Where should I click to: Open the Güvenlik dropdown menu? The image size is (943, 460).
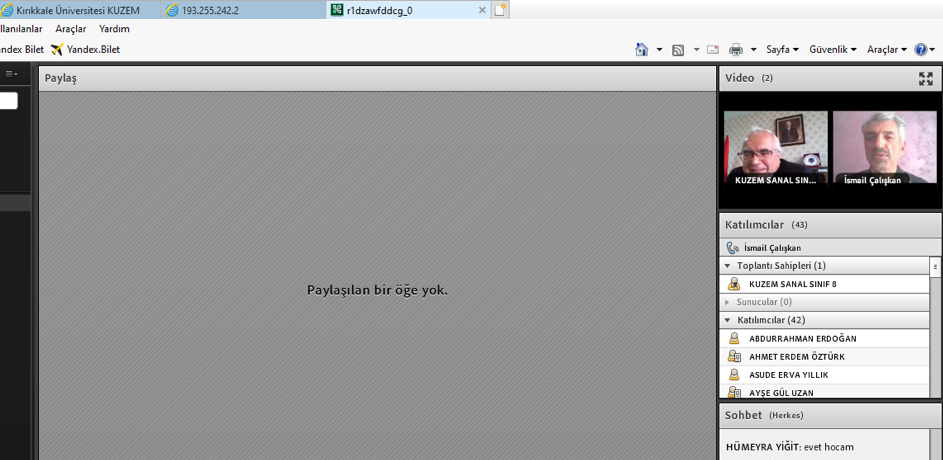click(832, 49)
